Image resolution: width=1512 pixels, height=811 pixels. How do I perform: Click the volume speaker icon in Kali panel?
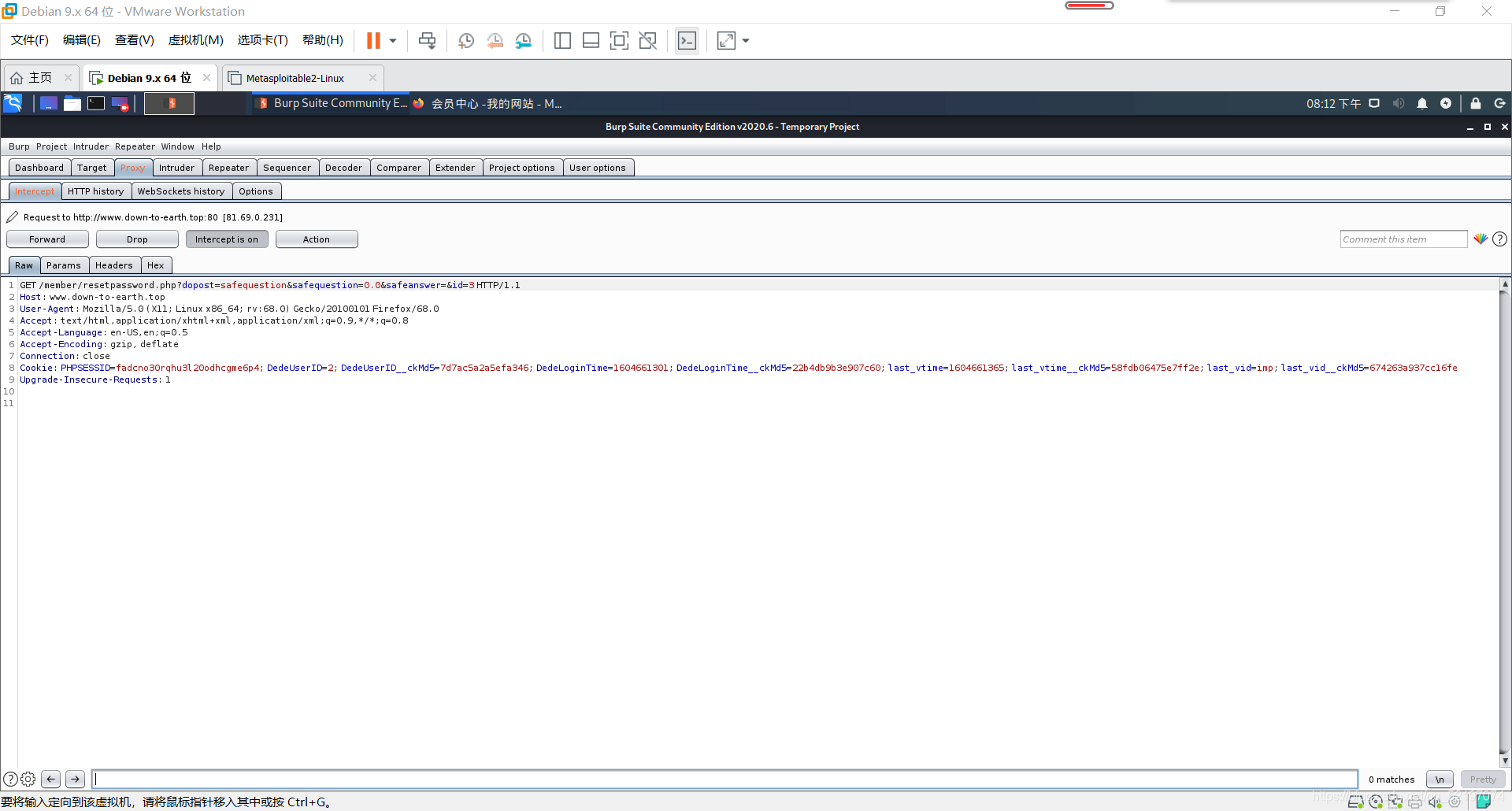tap(1399, 103)
